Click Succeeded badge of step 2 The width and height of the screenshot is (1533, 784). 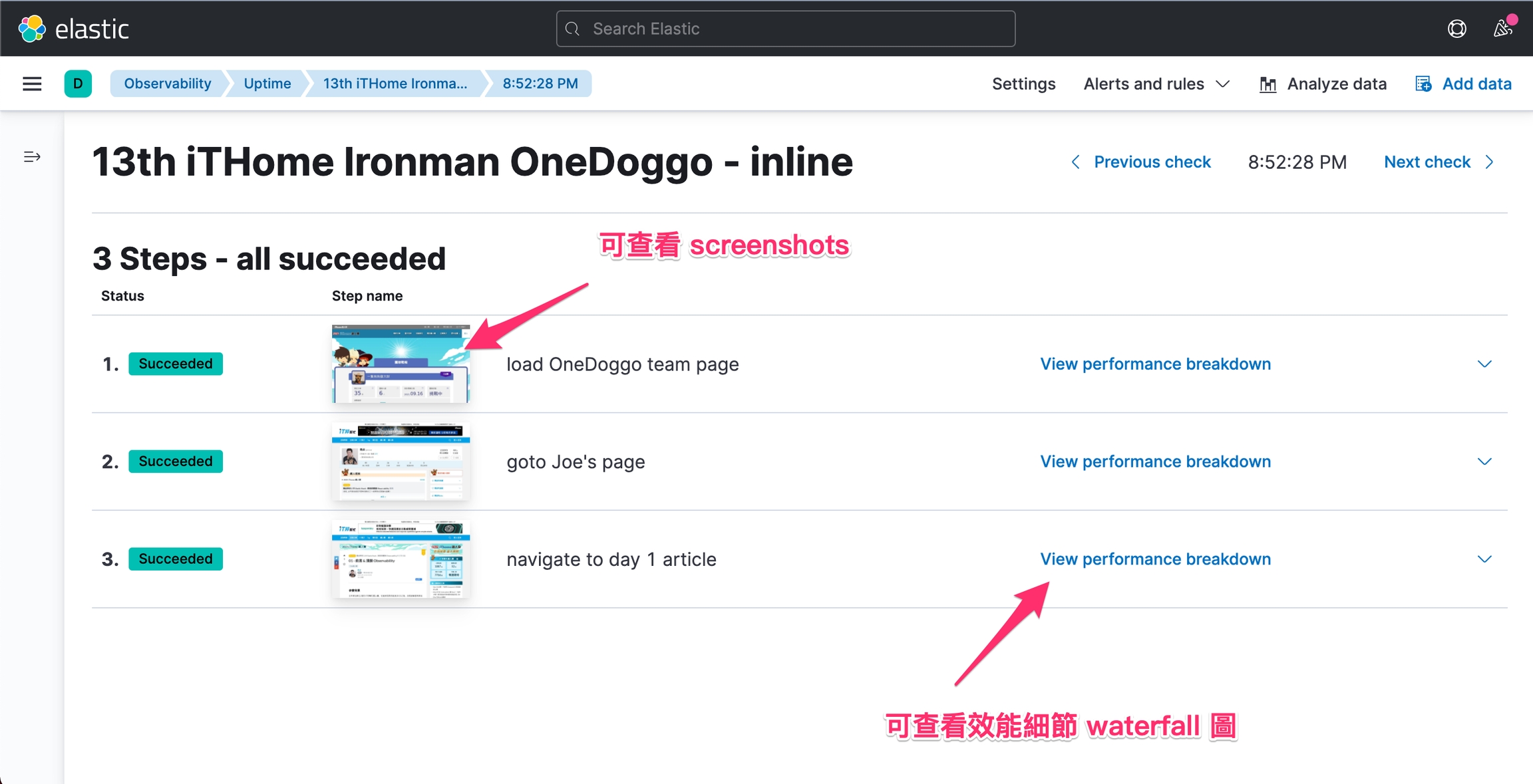tap(176, 461)
